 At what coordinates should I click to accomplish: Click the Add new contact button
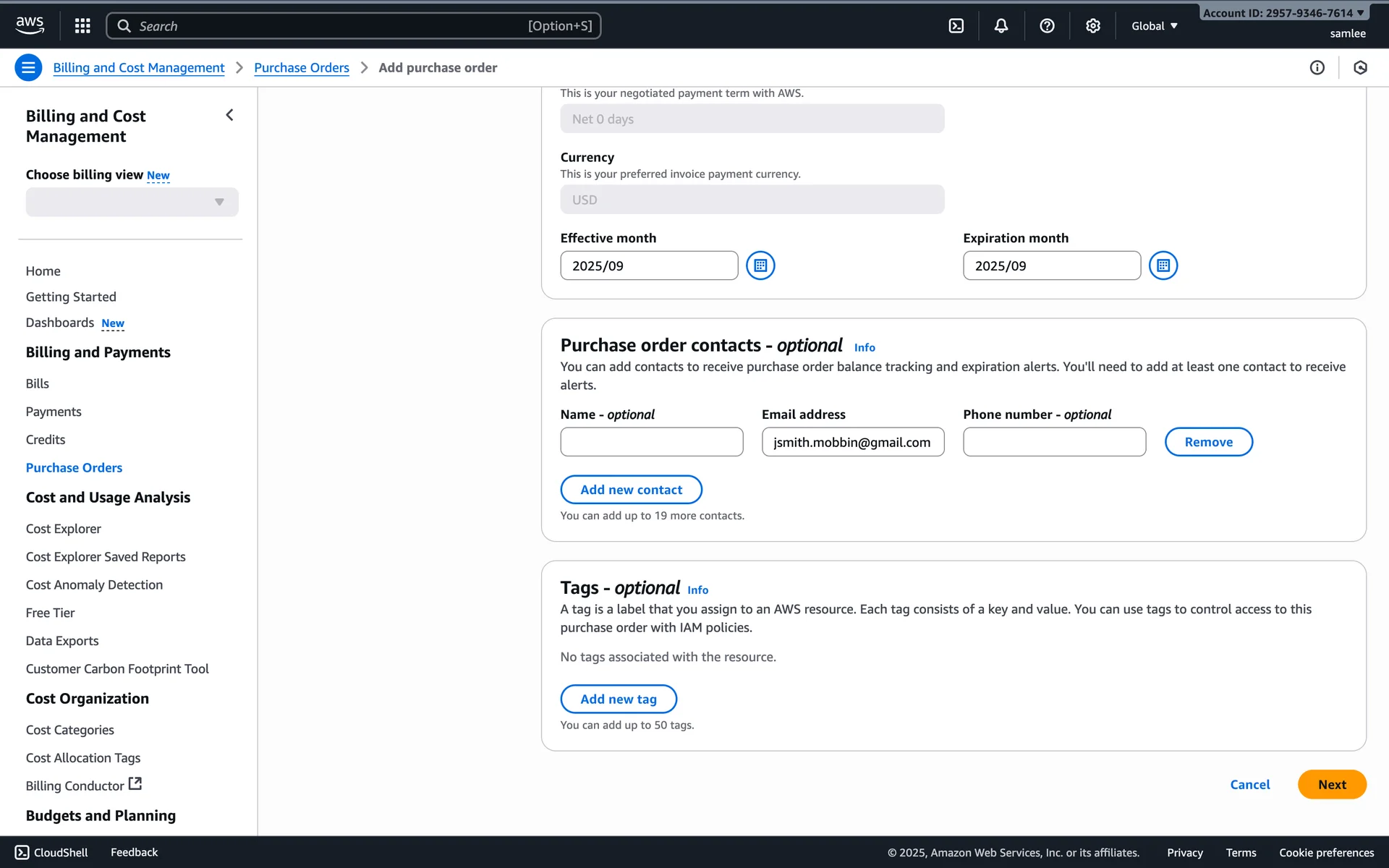click(631, 490)
